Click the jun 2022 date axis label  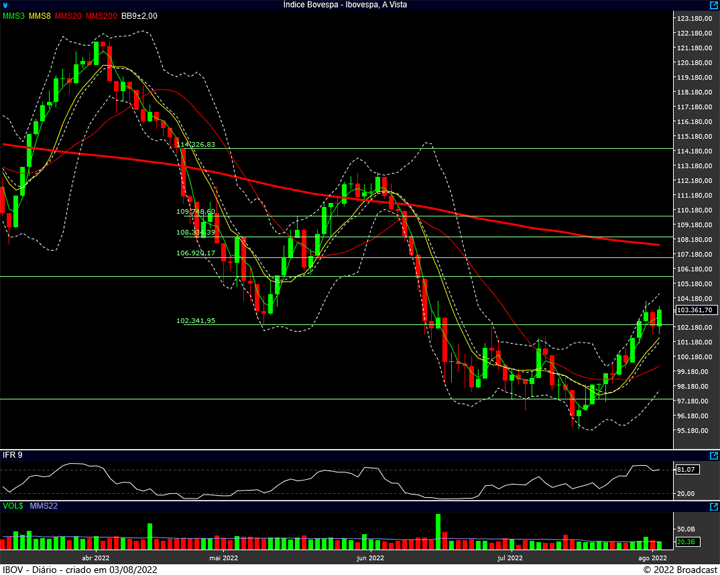coord(370,558)
